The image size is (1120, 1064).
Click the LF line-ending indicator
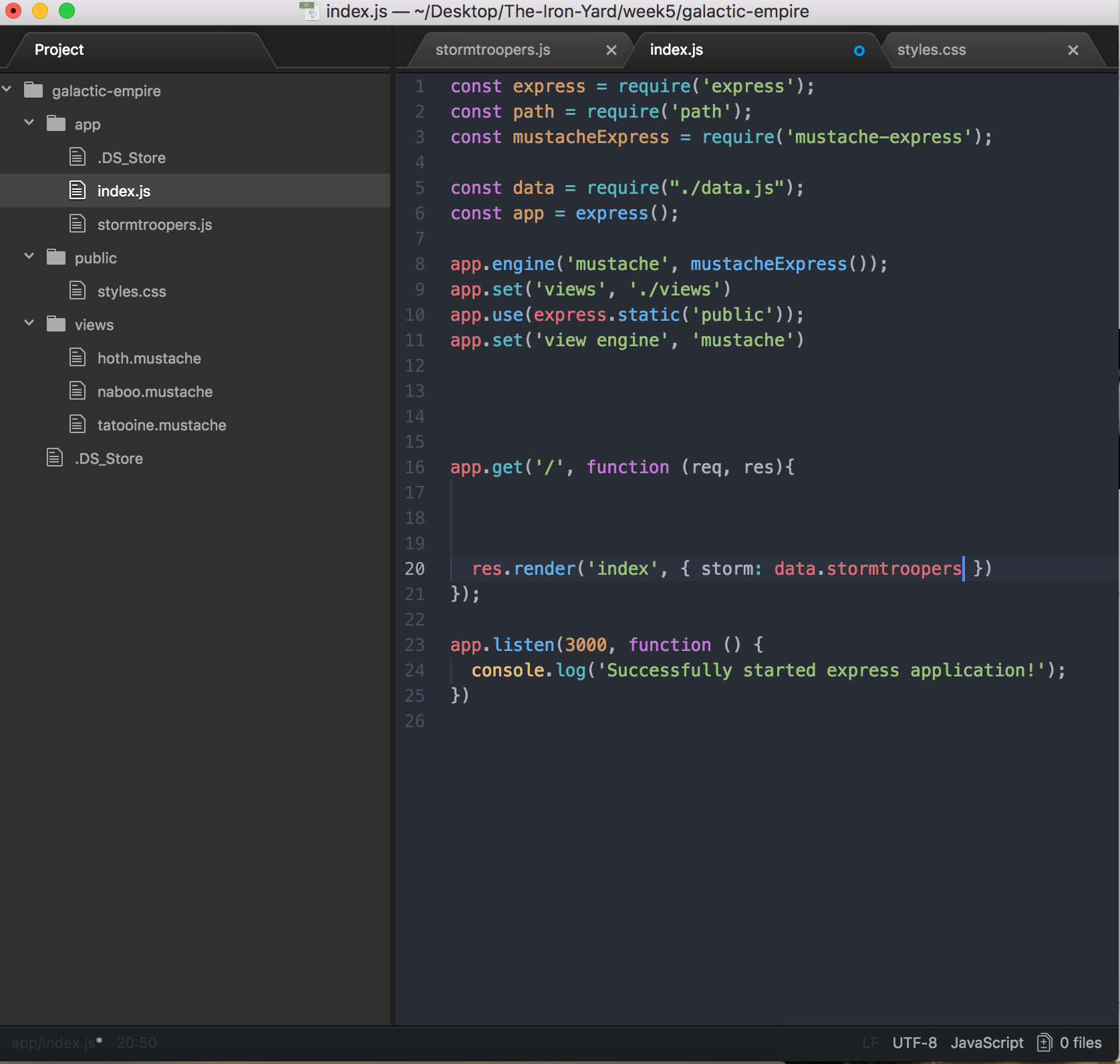pos(871,1042)
